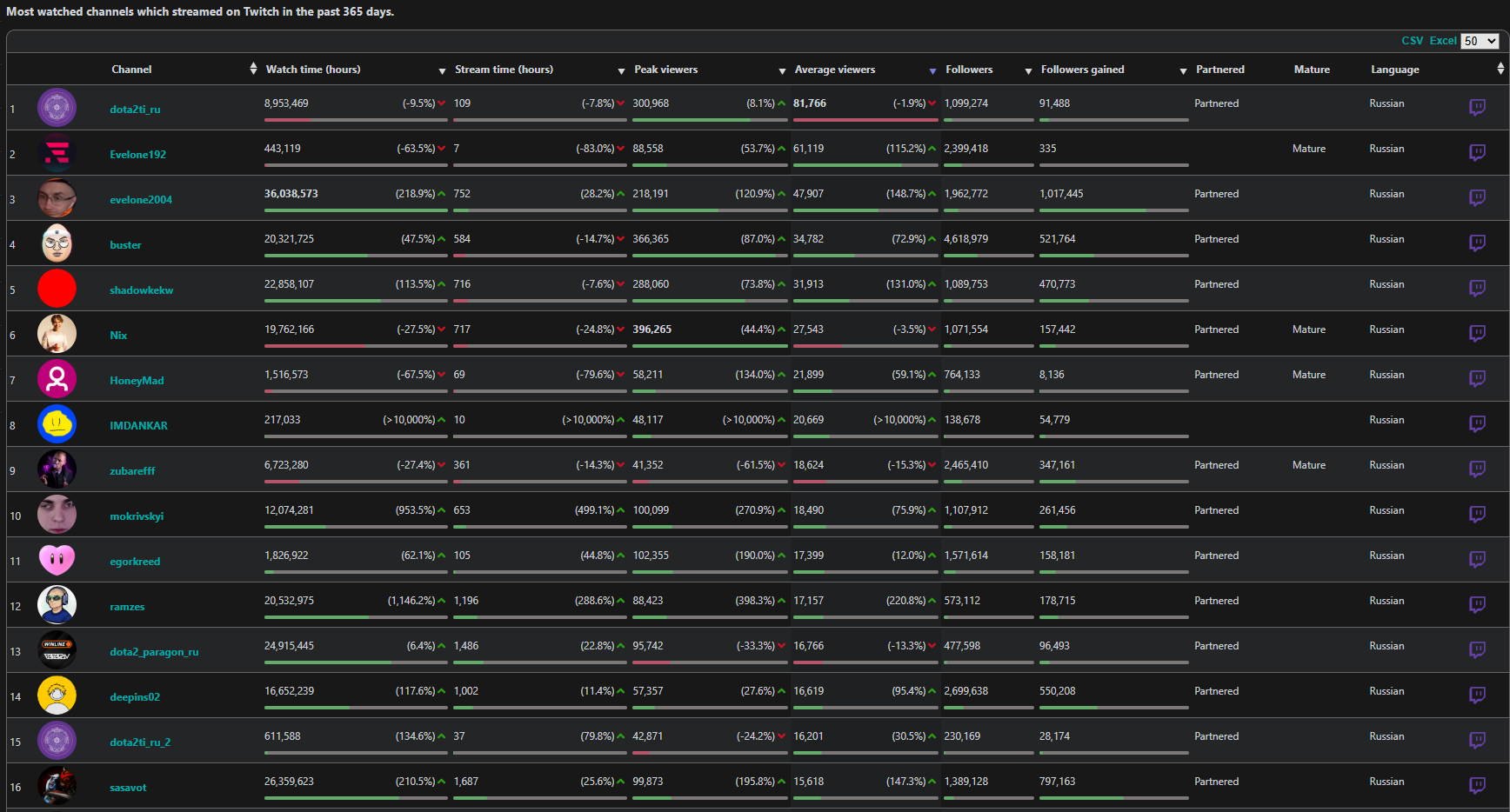Image resolution: width=1510 pixels, height=812 pixels.
Task: Click the Partnered column header
Action: click(1219, 70)
